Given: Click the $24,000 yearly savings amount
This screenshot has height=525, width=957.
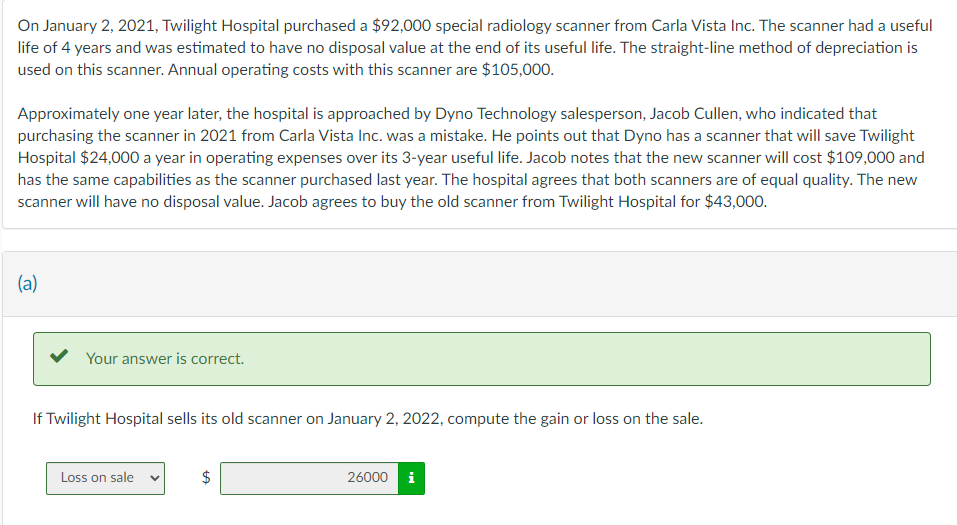Looking at the screenshot, I should click(109, 158).
